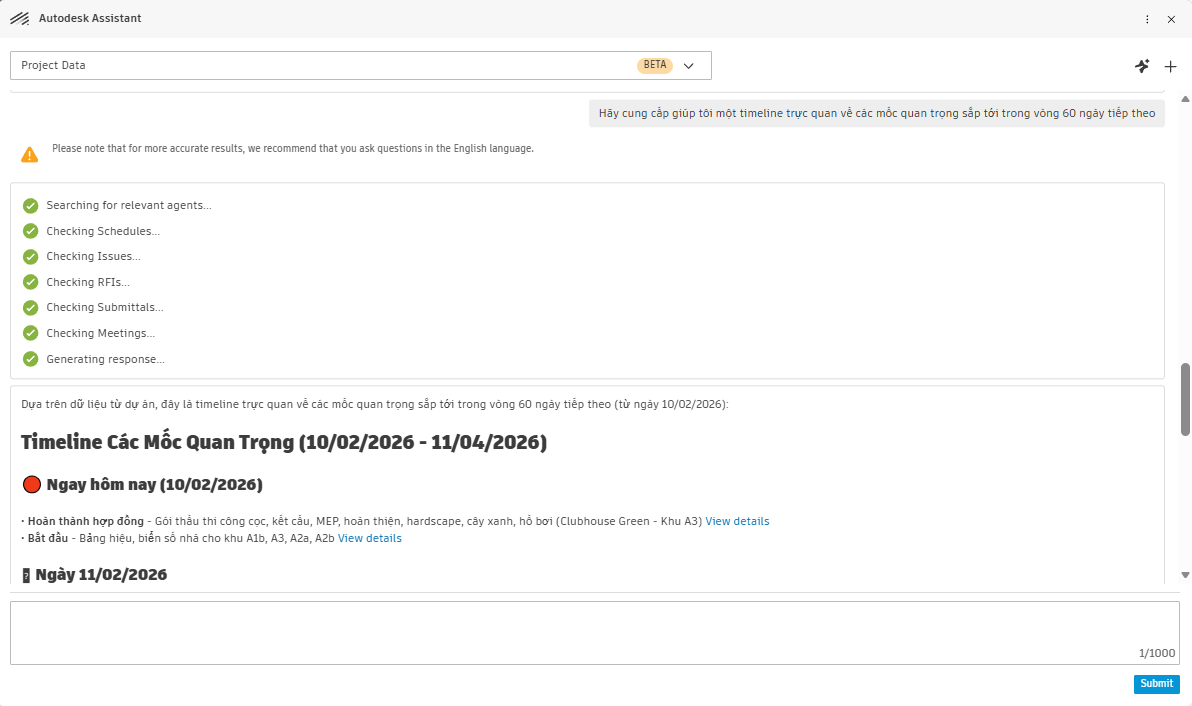Viewport: 1192px width, 706px height.
Task: Click green check beside Checking Meetings
Action: (x=30, y=333)
